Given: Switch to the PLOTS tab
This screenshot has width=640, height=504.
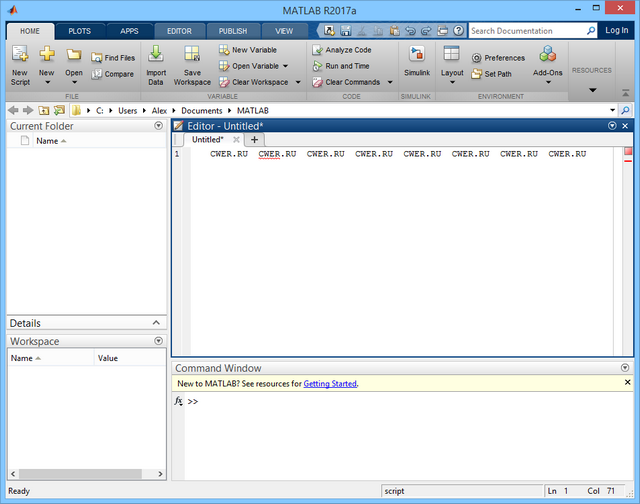Looking at the screenshot, I should coord(79,31).
